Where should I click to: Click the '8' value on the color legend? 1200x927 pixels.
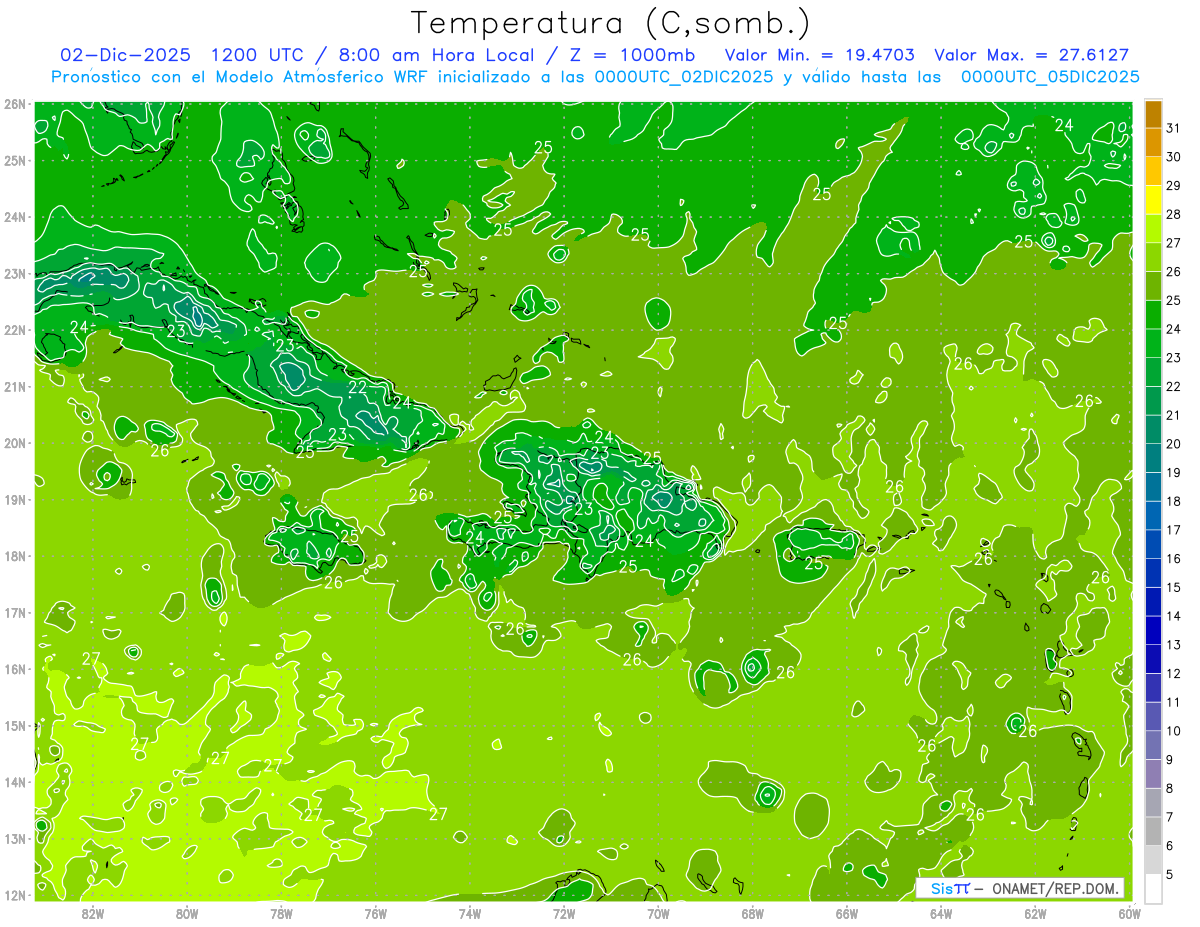[1170, 788]
